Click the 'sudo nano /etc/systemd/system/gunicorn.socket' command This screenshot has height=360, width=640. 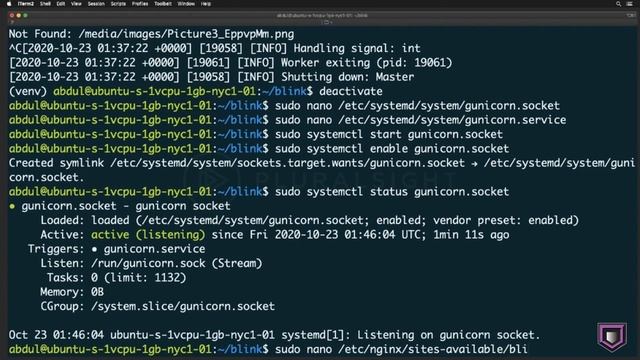coord(417,105)
